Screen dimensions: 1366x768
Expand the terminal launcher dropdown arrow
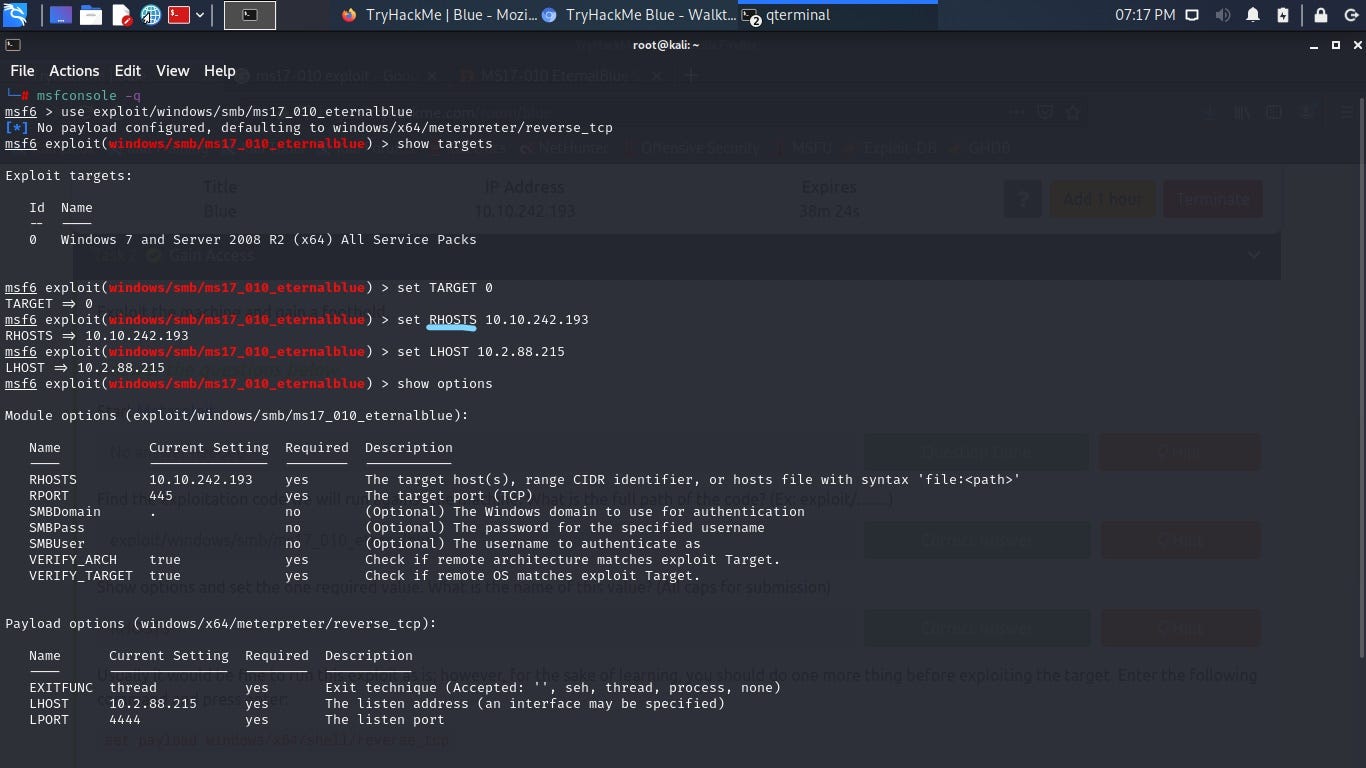[x=200, y=15]
